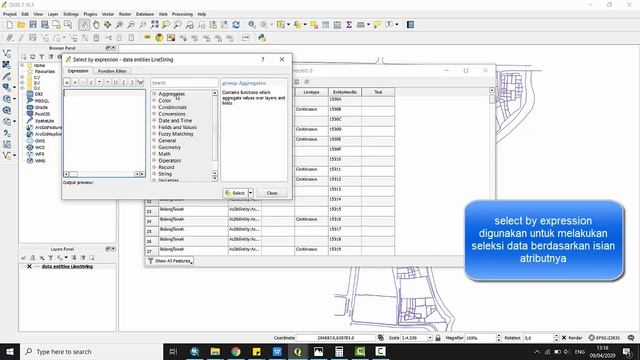Image resolution: width=640 pixels, height=360 pixels.
Task: Open Chrome from the taskbar
Action: click(x=236, y=351)
